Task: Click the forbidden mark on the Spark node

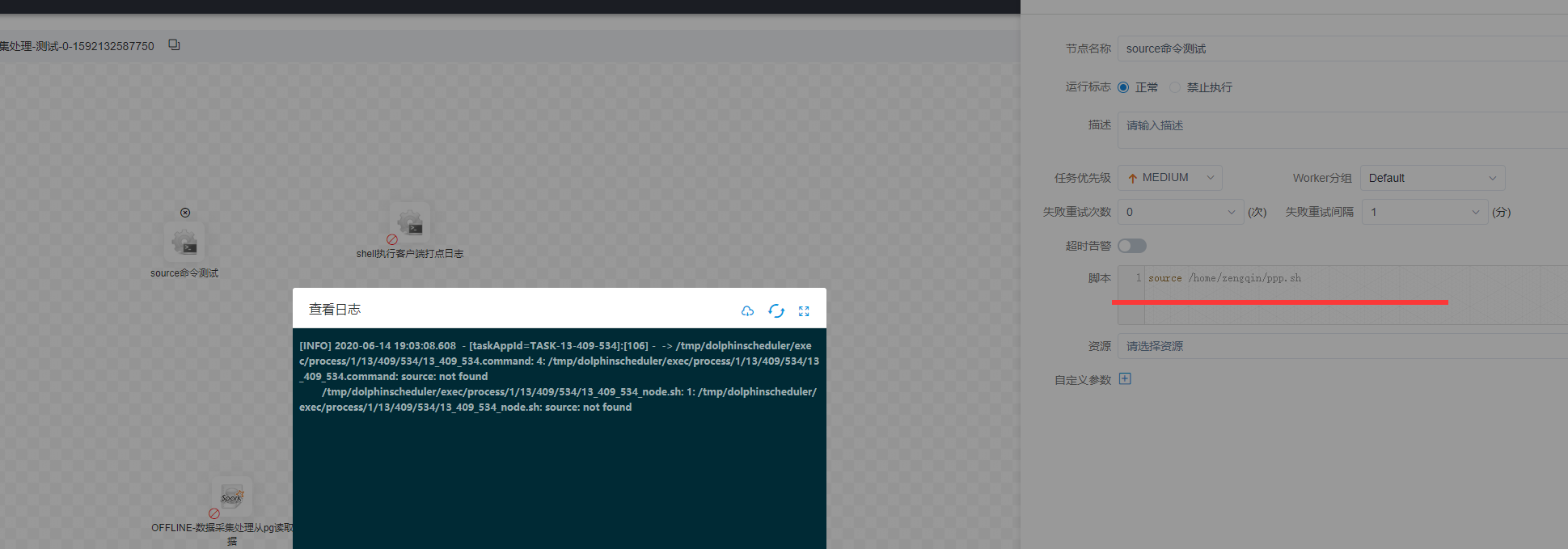Action: pos(214,513)
